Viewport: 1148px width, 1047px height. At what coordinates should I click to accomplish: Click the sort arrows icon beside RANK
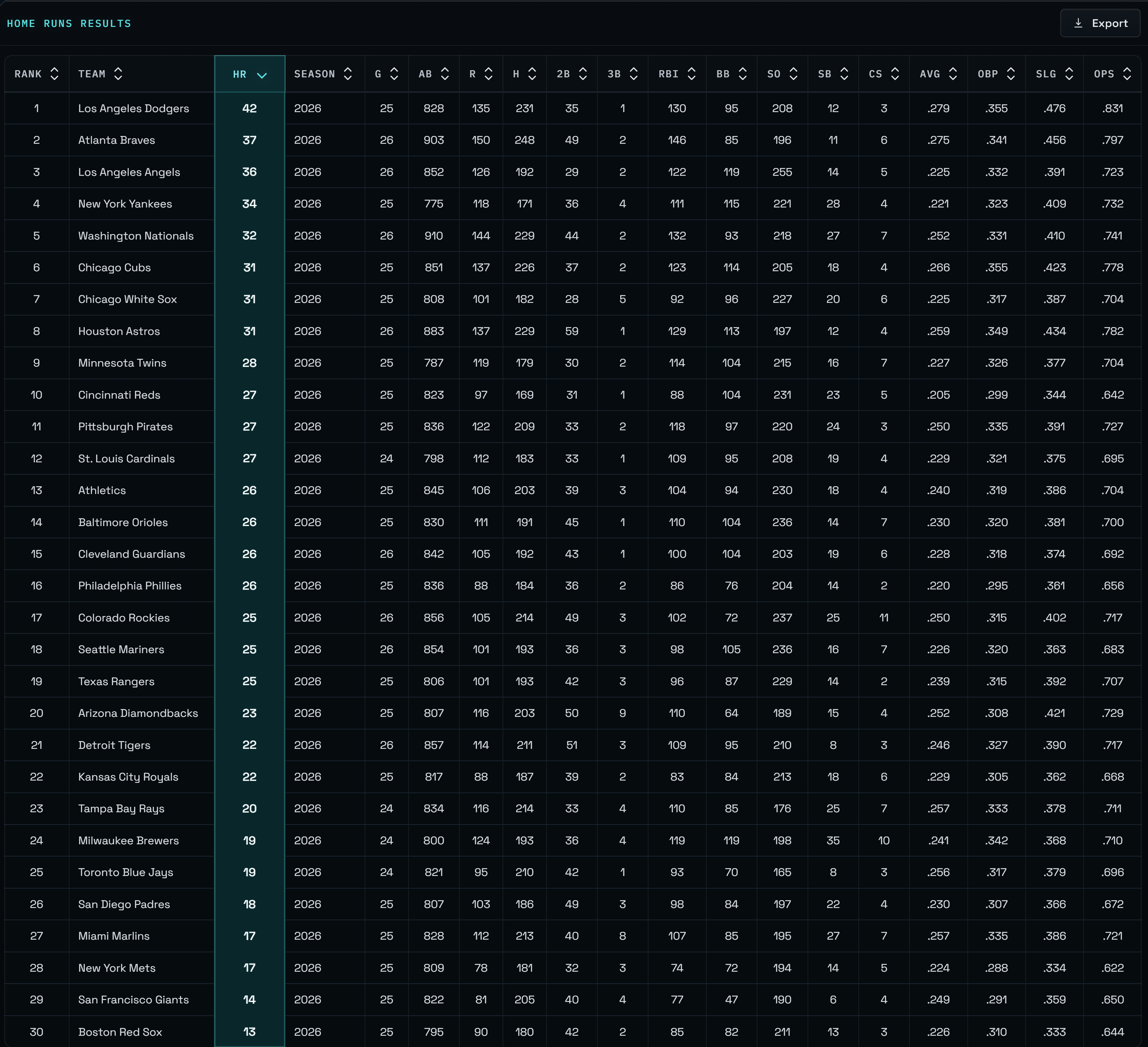55,74
